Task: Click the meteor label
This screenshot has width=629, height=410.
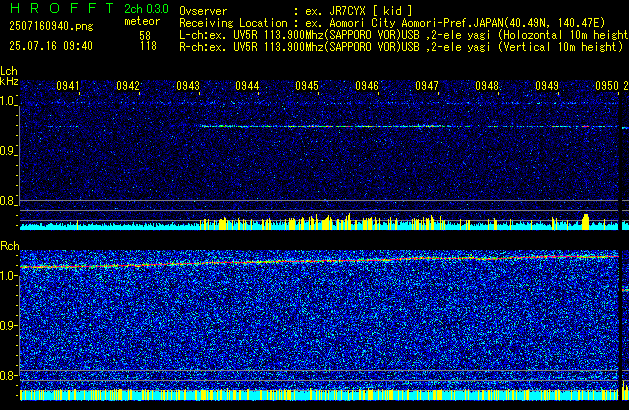Action: click(142, 21)
